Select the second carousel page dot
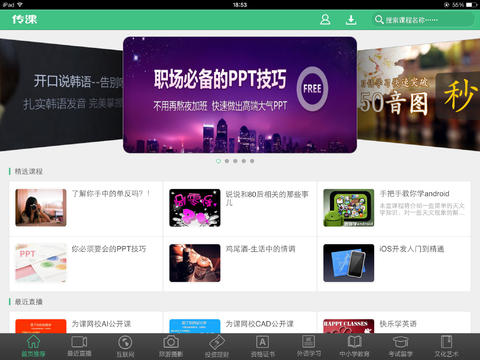 pyautogui.click(x=227, y=161)
